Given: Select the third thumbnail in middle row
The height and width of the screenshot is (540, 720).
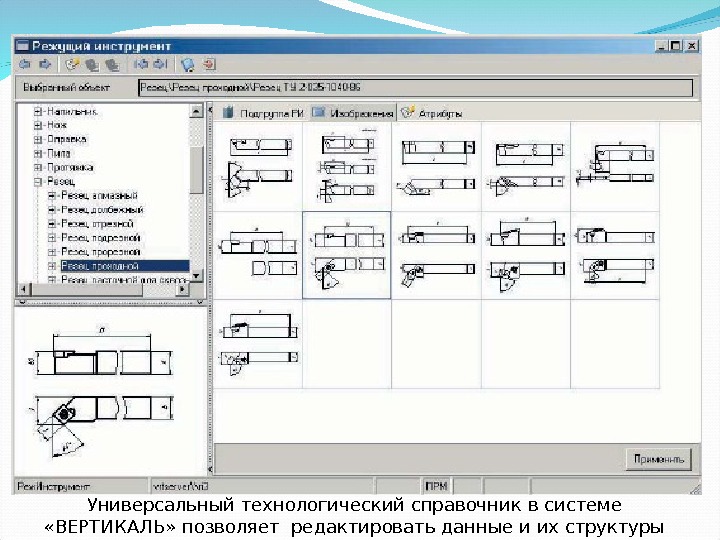Looking at the screenshot, I should (437, 255).
